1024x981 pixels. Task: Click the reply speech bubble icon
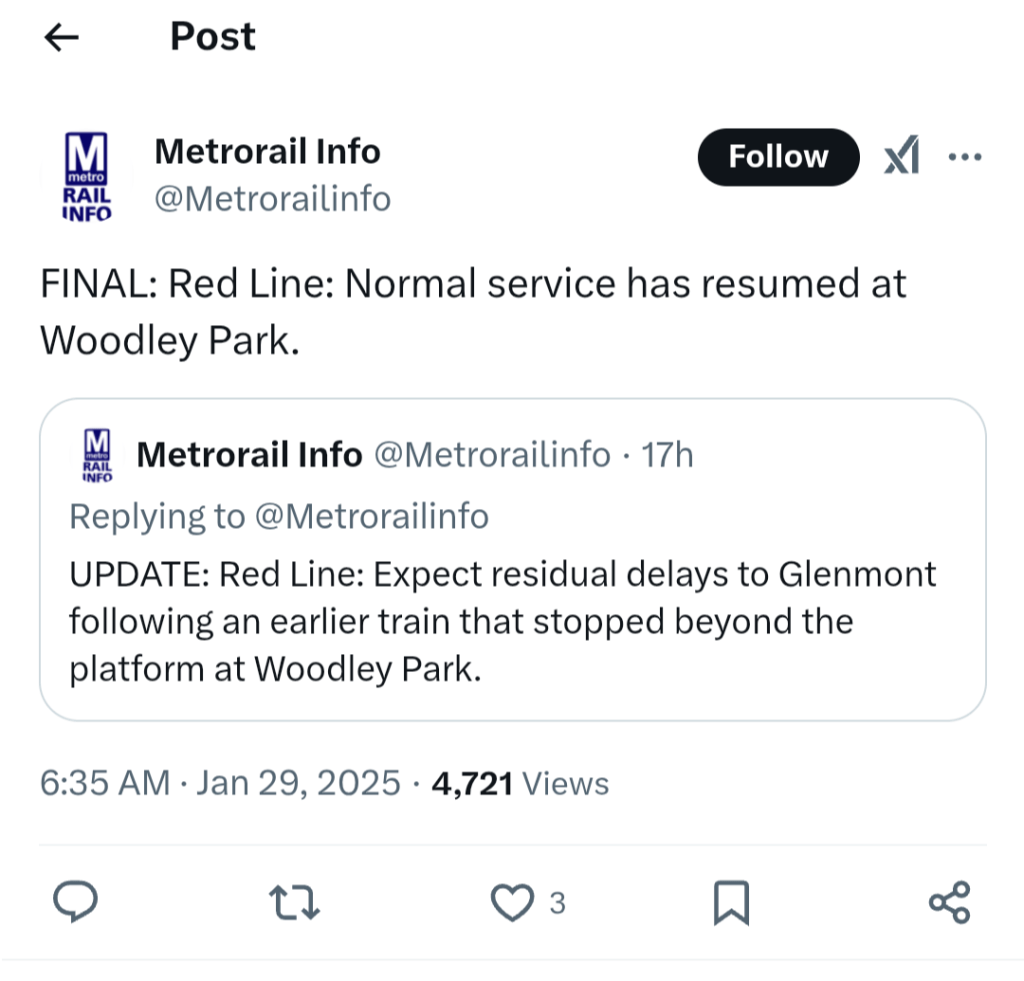pos(73,903)
